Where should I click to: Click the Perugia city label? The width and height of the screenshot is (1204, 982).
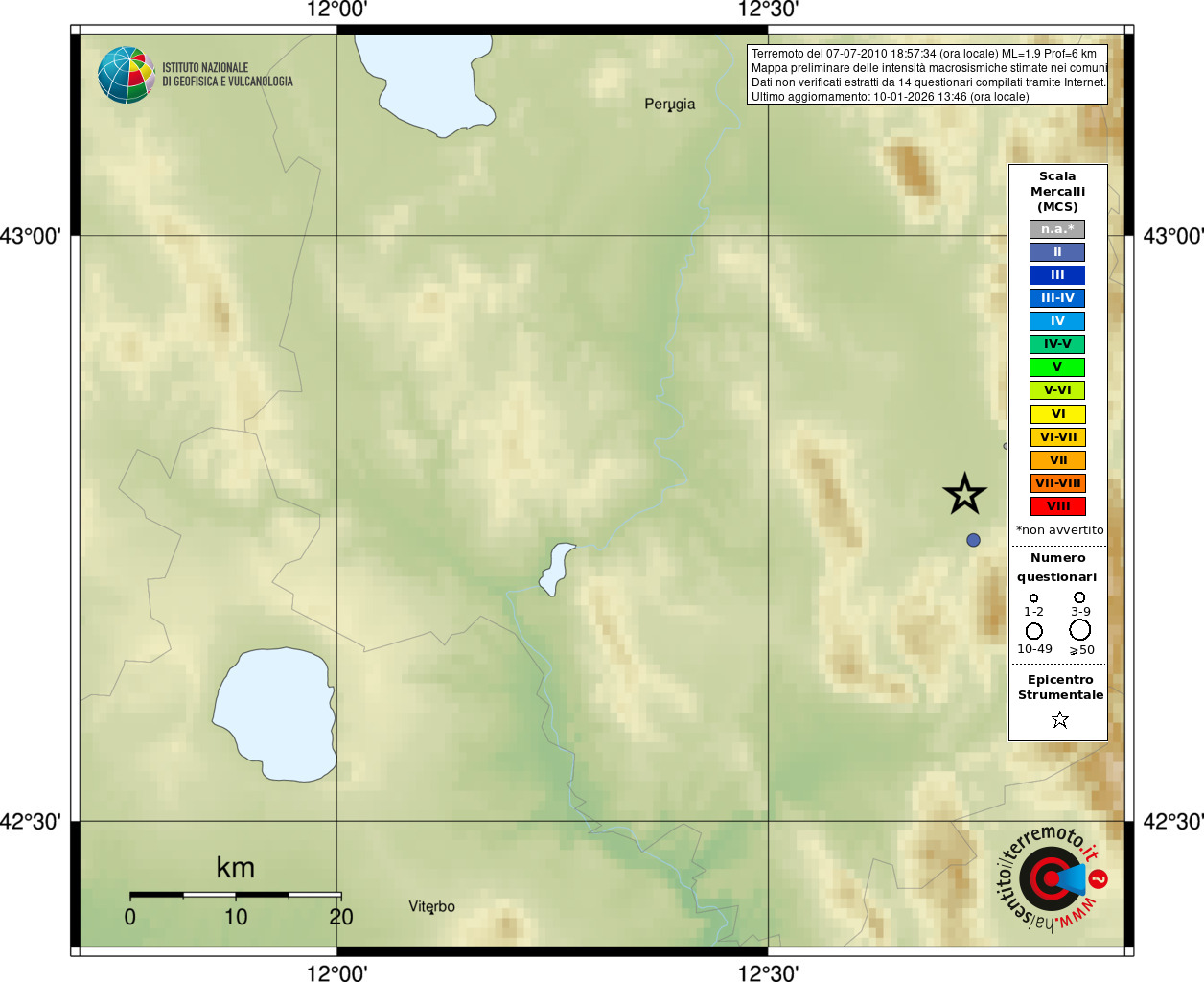click(670, 105)
